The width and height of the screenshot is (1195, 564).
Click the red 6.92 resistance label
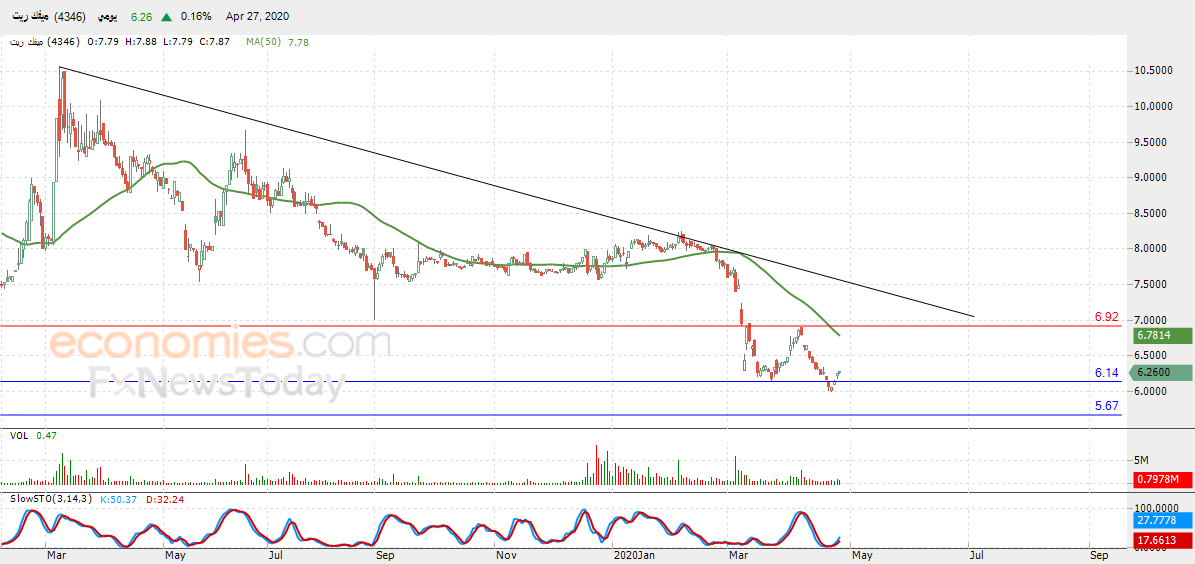tap(1107, 317)
